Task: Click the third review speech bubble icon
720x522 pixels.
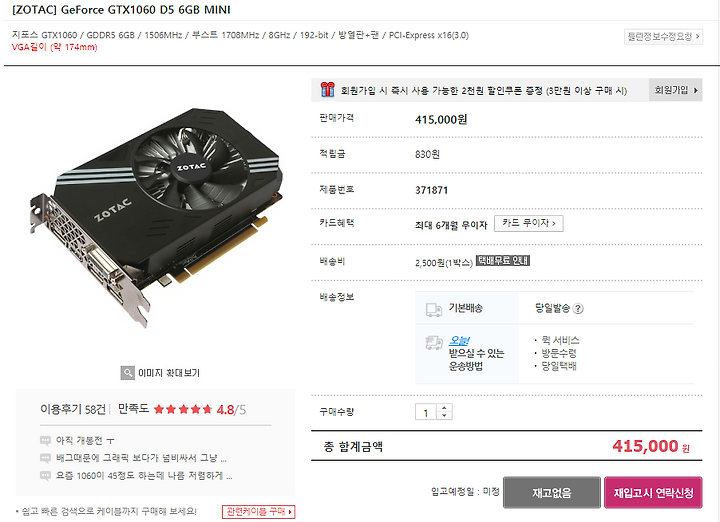Action: click(x=45, y=476)
